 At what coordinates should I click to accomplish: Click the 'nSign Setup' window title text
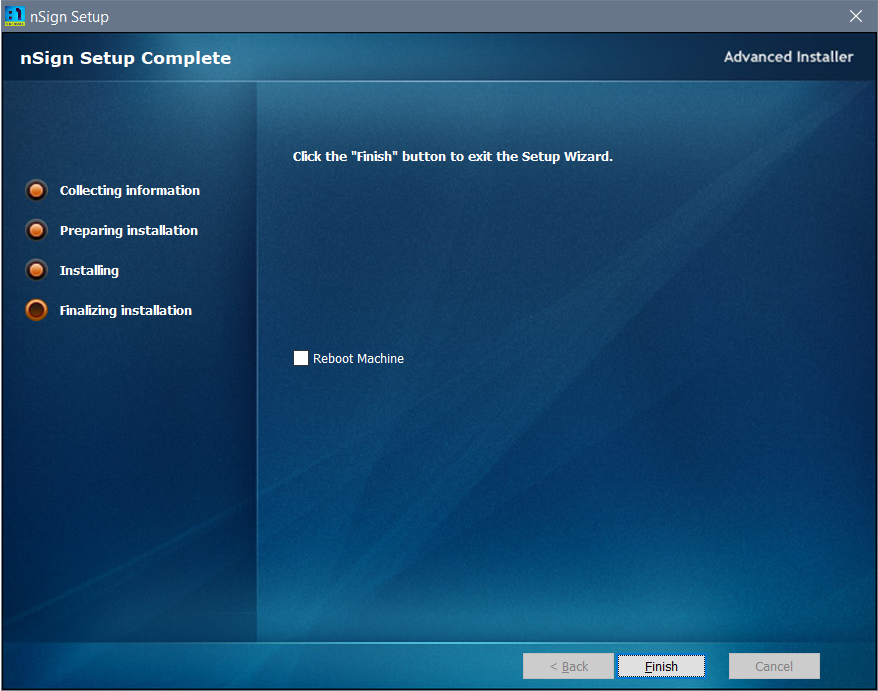[69, 17]
